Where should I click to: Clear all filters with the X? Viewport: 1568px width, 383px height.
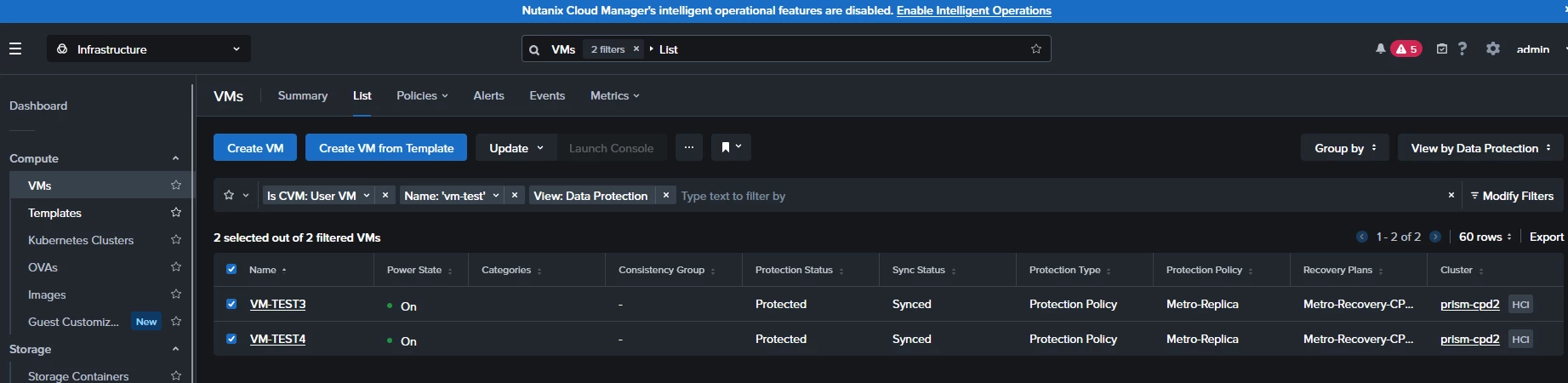pyautogui.click(x=1451, y=195)
